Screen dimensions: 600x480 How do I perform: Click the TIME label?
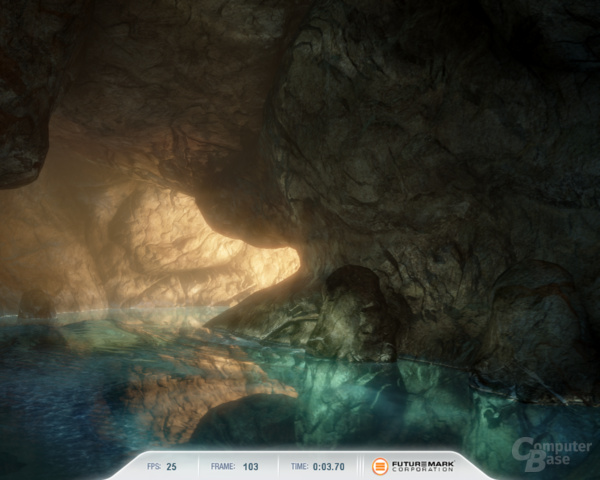(x=299, y=467)
